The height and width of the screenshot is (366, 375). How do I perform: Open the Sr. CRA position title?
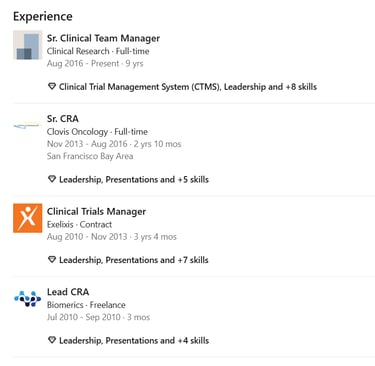(63, 119)
